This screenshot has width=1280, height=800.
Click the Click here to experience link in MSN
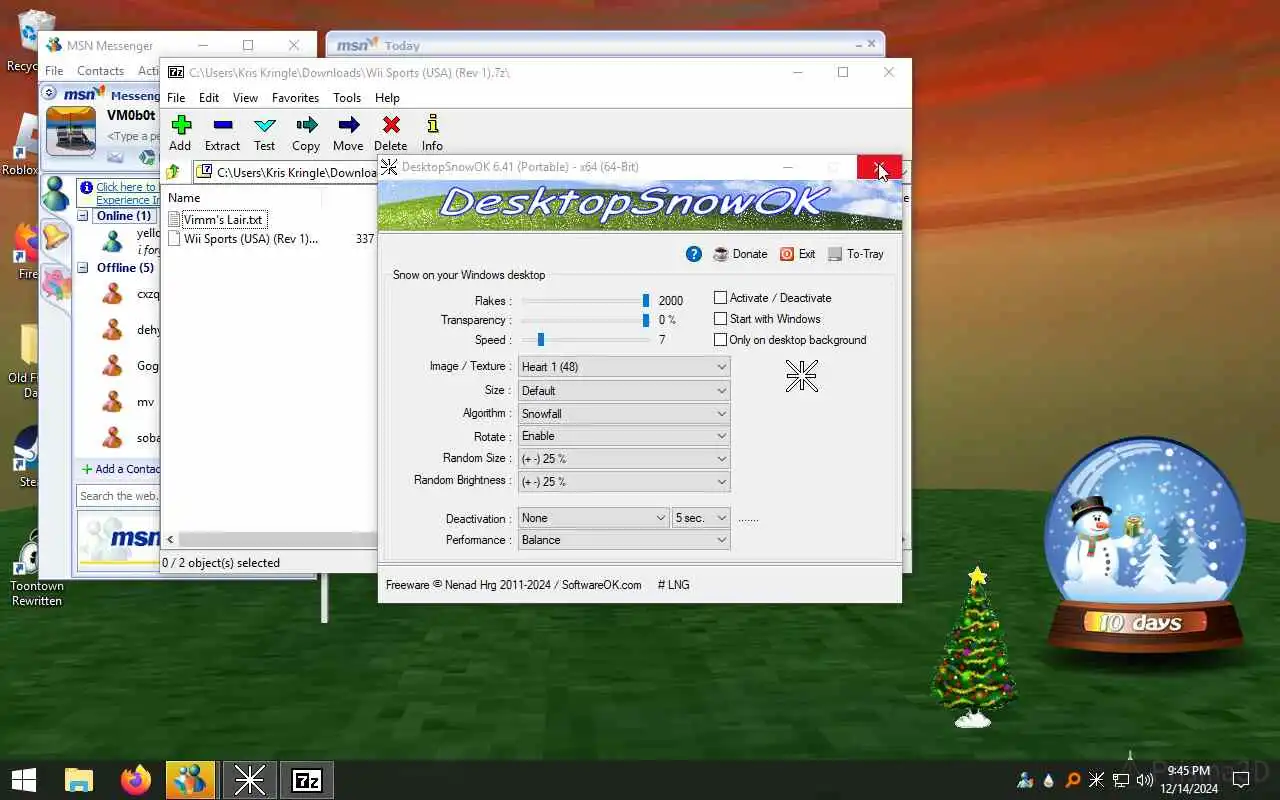click(126, 193)
